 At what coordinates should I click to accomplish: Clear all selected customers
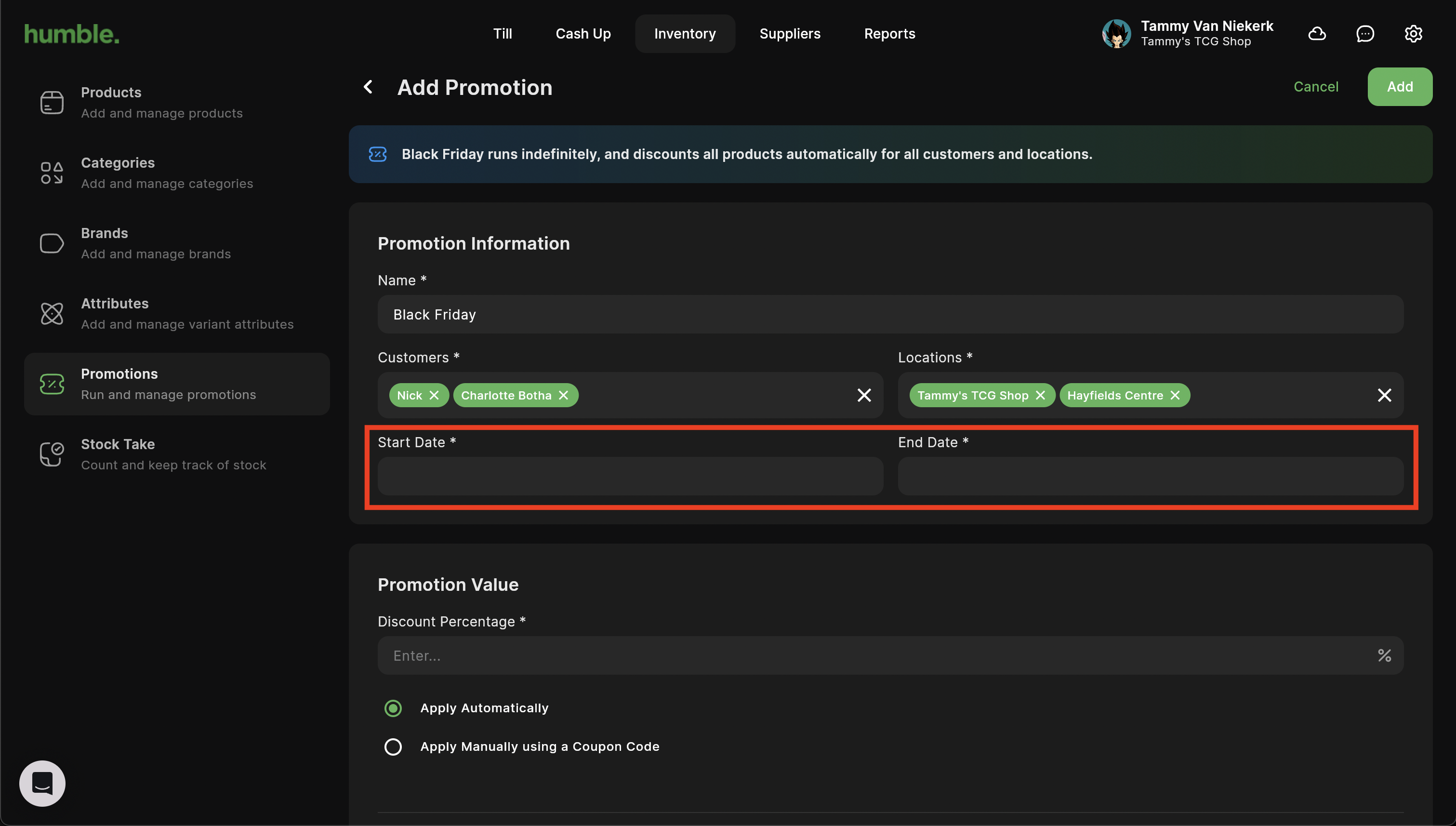click(x=864, y=396)
